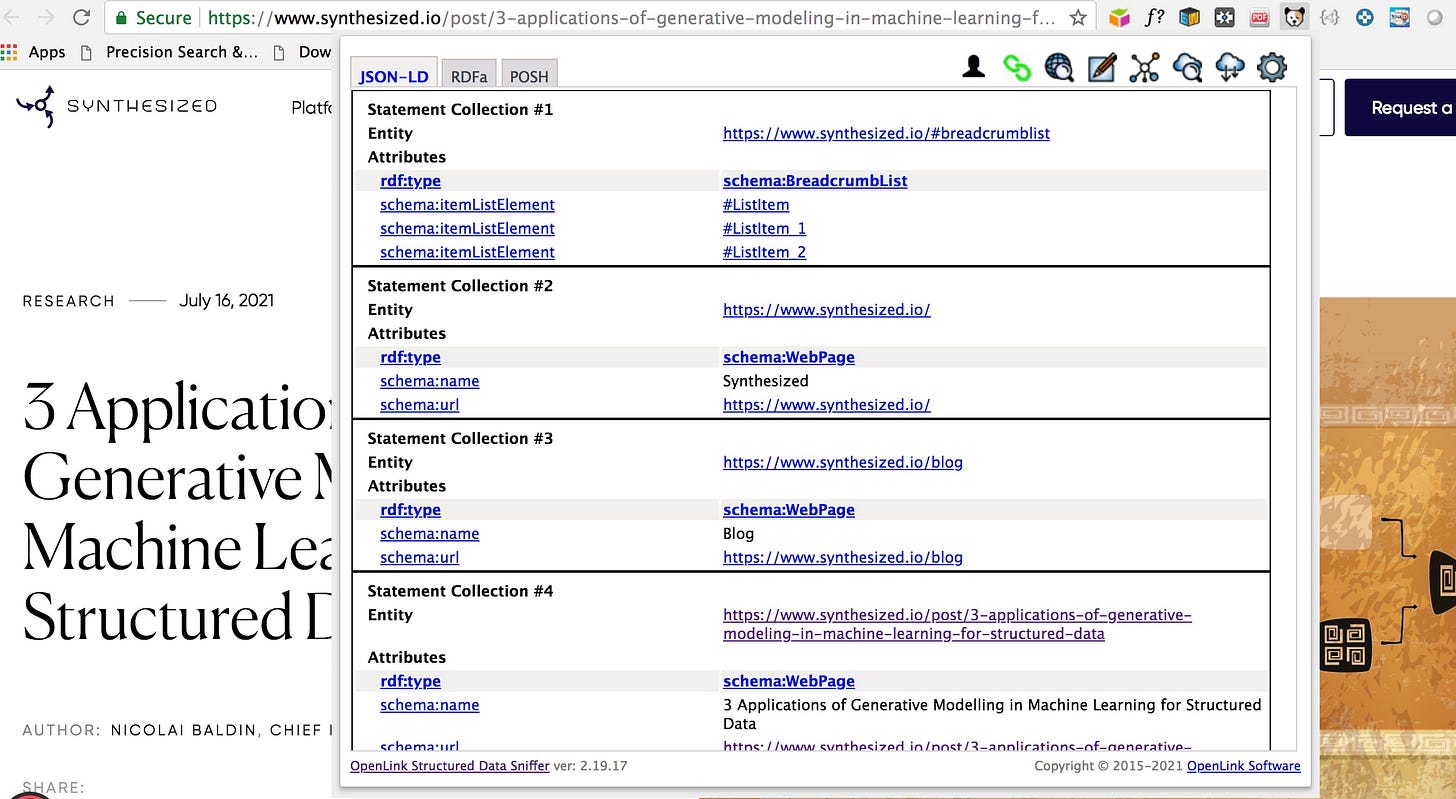
Task: Click the browser forward arrow
Action: click(48, 17)
